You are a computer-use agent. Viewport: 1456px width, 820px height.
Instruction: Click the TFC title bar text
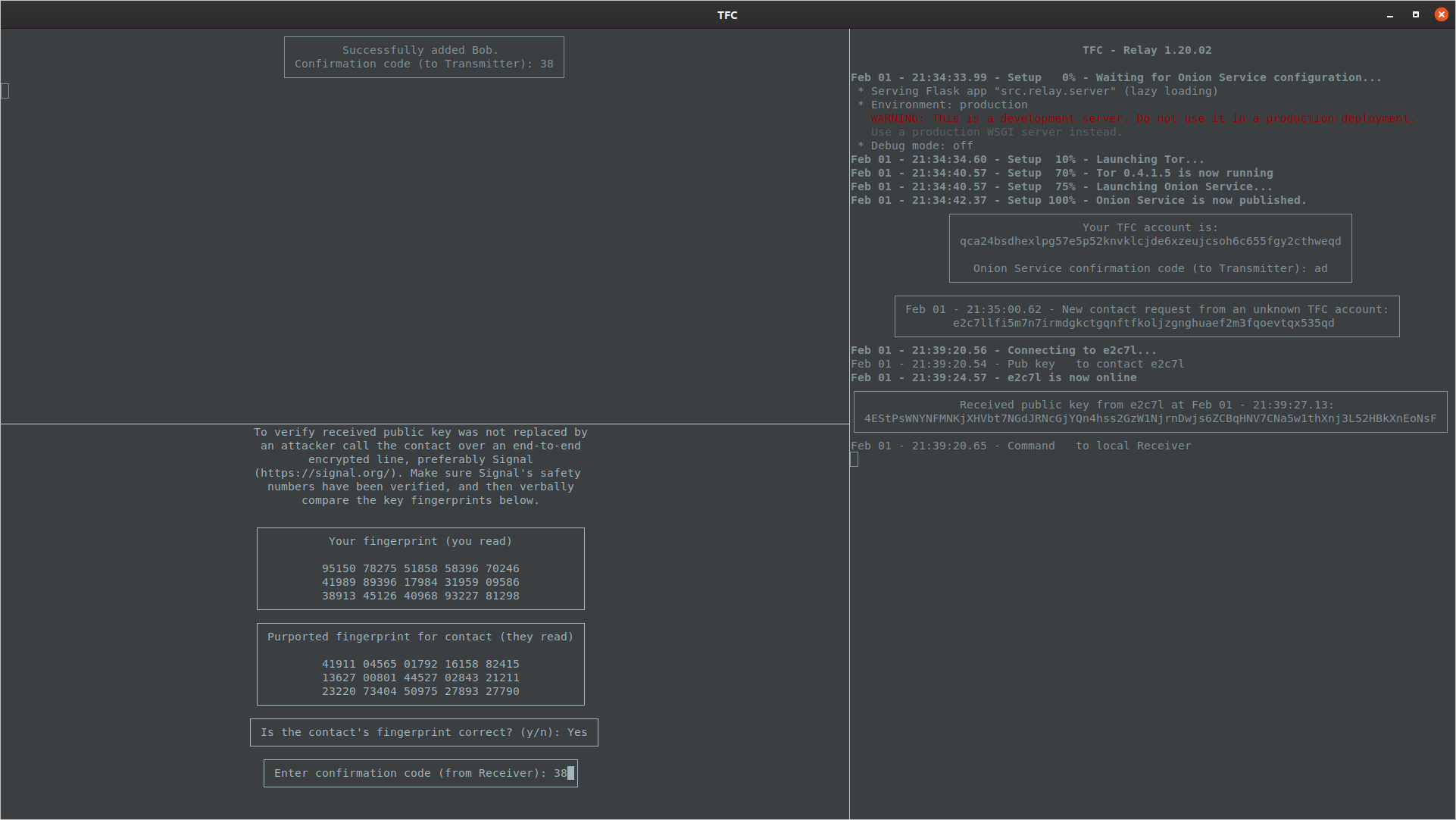coord(727,15)
